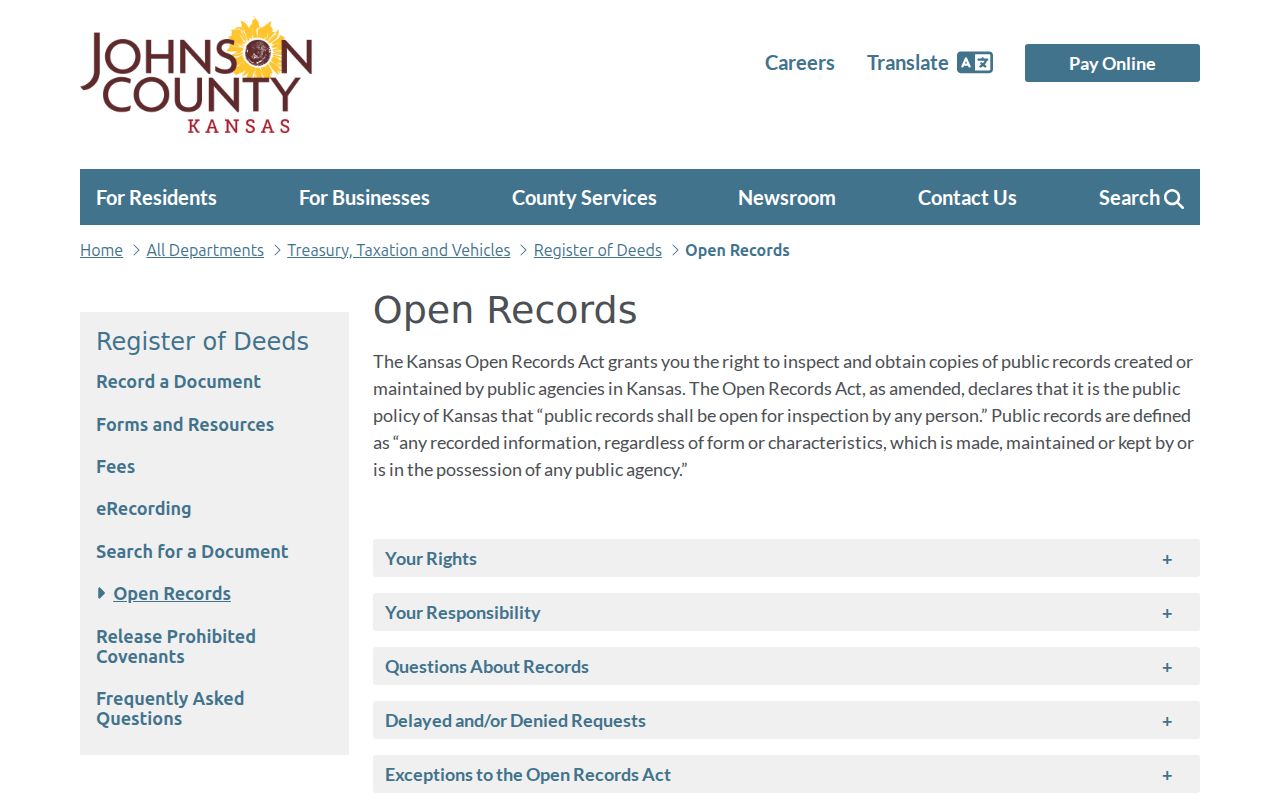Image resolution: width=1280 pixels, height=800 pixels.
Task: Open All Departments breadcrumb link
Action: click(205, 250)
